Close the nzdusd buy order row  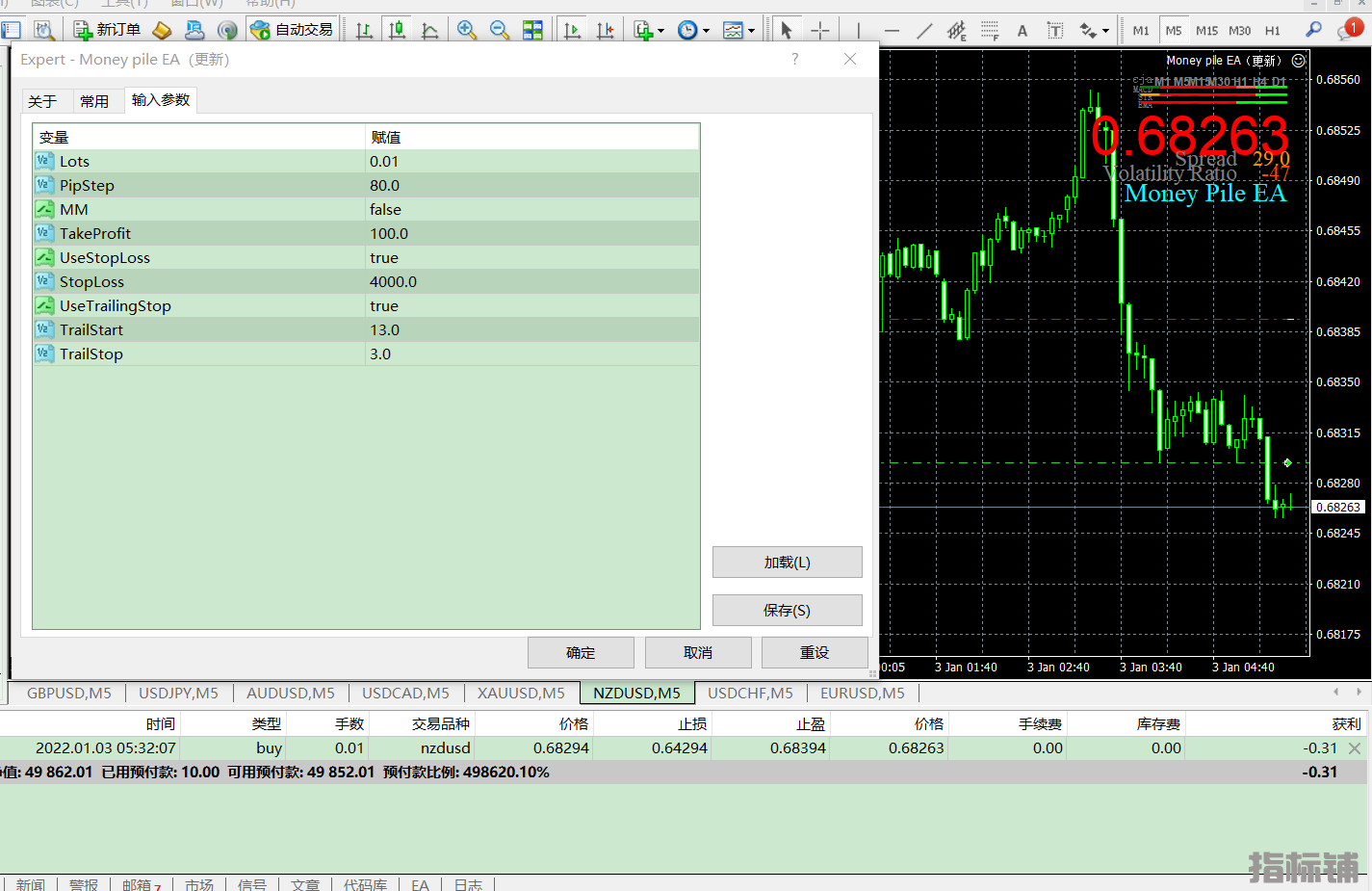1355,747
